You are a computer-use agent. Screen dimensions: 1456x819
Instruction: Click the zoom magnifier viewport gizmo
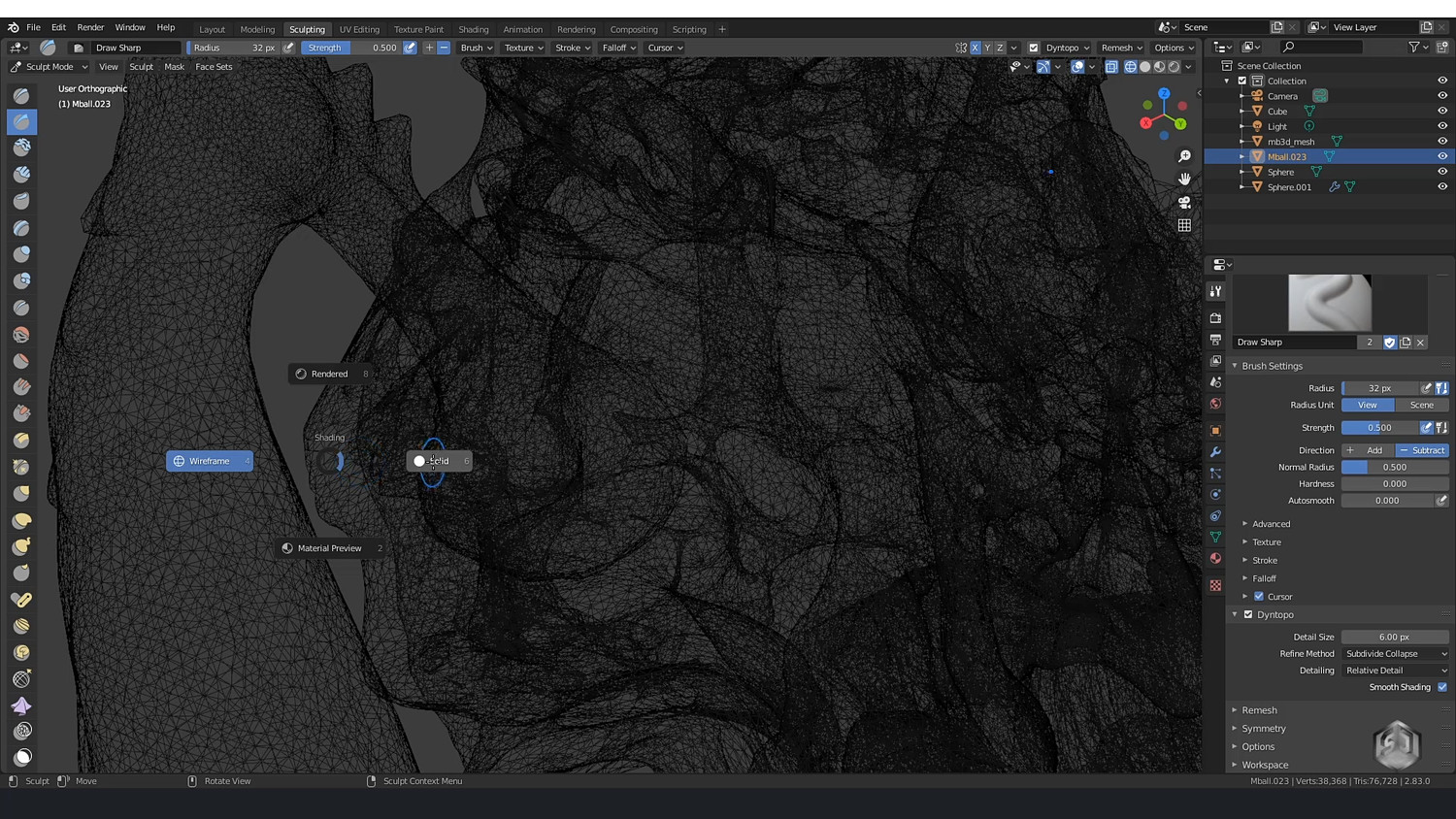(1184, 156)
